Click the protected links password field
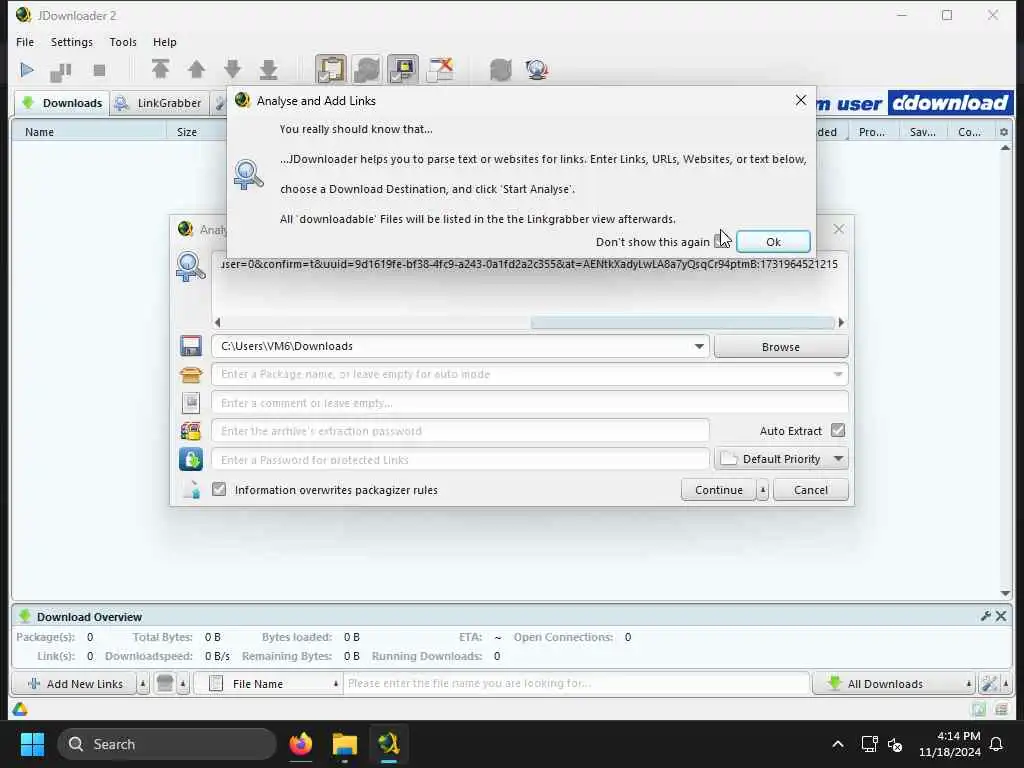1024x768 pixels. (460, 460)
